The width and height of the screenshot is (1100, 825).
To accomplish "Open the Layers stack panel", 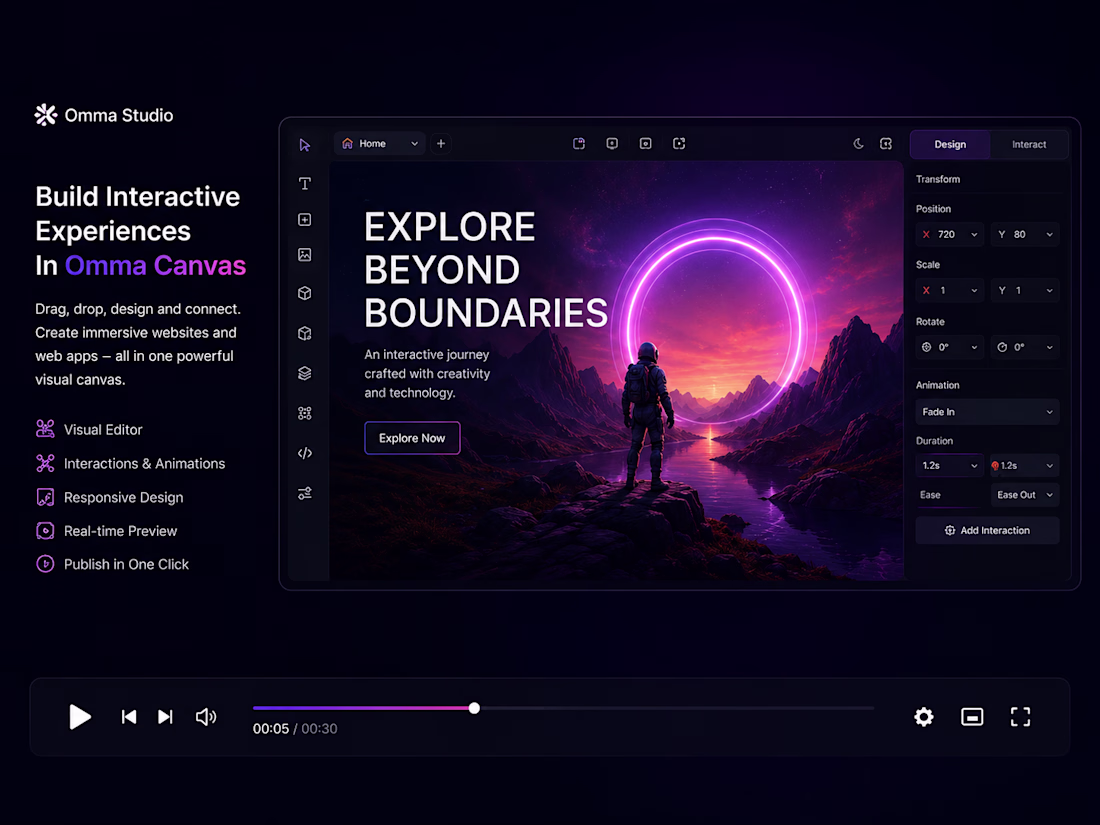I will coord(304,373).
